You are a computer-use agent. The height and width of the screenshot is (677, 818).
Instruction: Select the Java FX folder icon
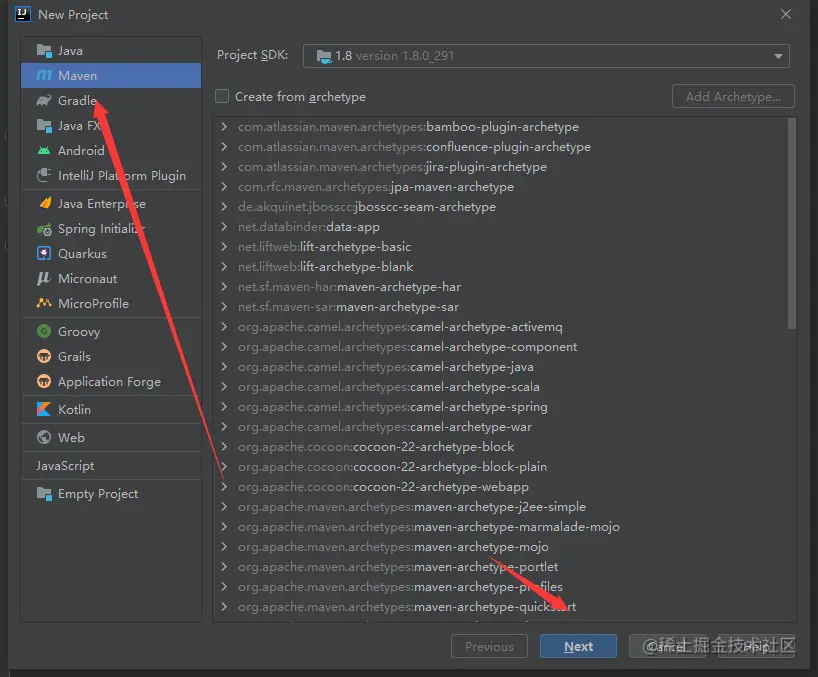point(44,126)
